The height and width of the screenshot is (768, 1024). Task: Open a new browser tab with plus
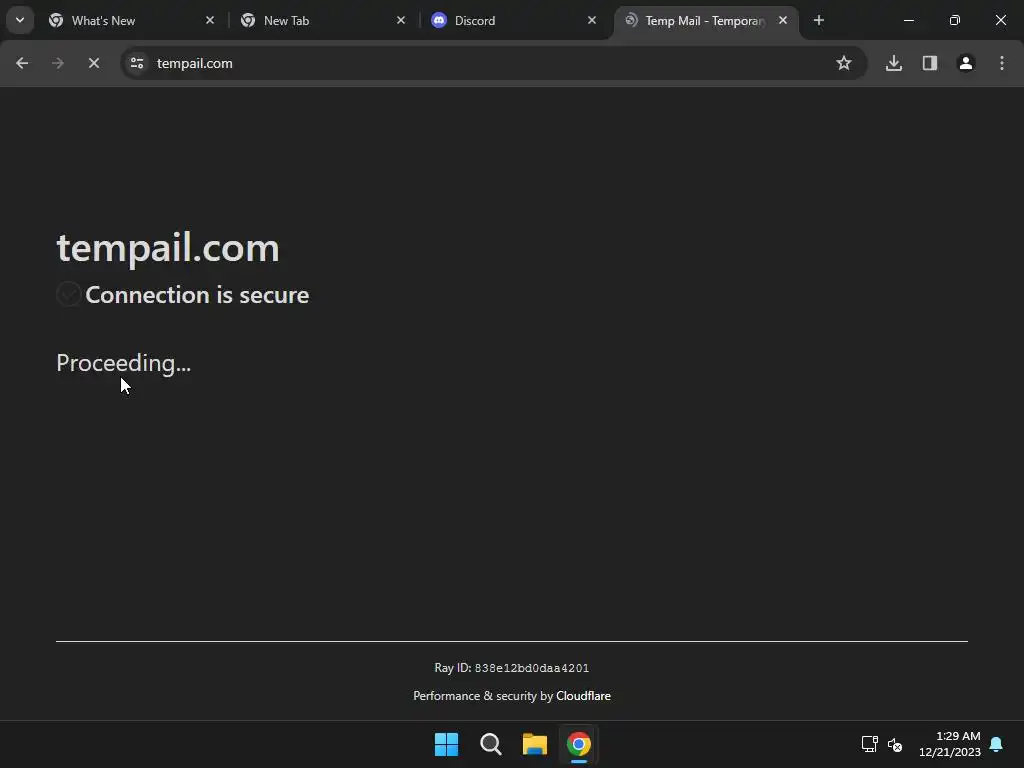pyautogui.click(x=819, y=20)
